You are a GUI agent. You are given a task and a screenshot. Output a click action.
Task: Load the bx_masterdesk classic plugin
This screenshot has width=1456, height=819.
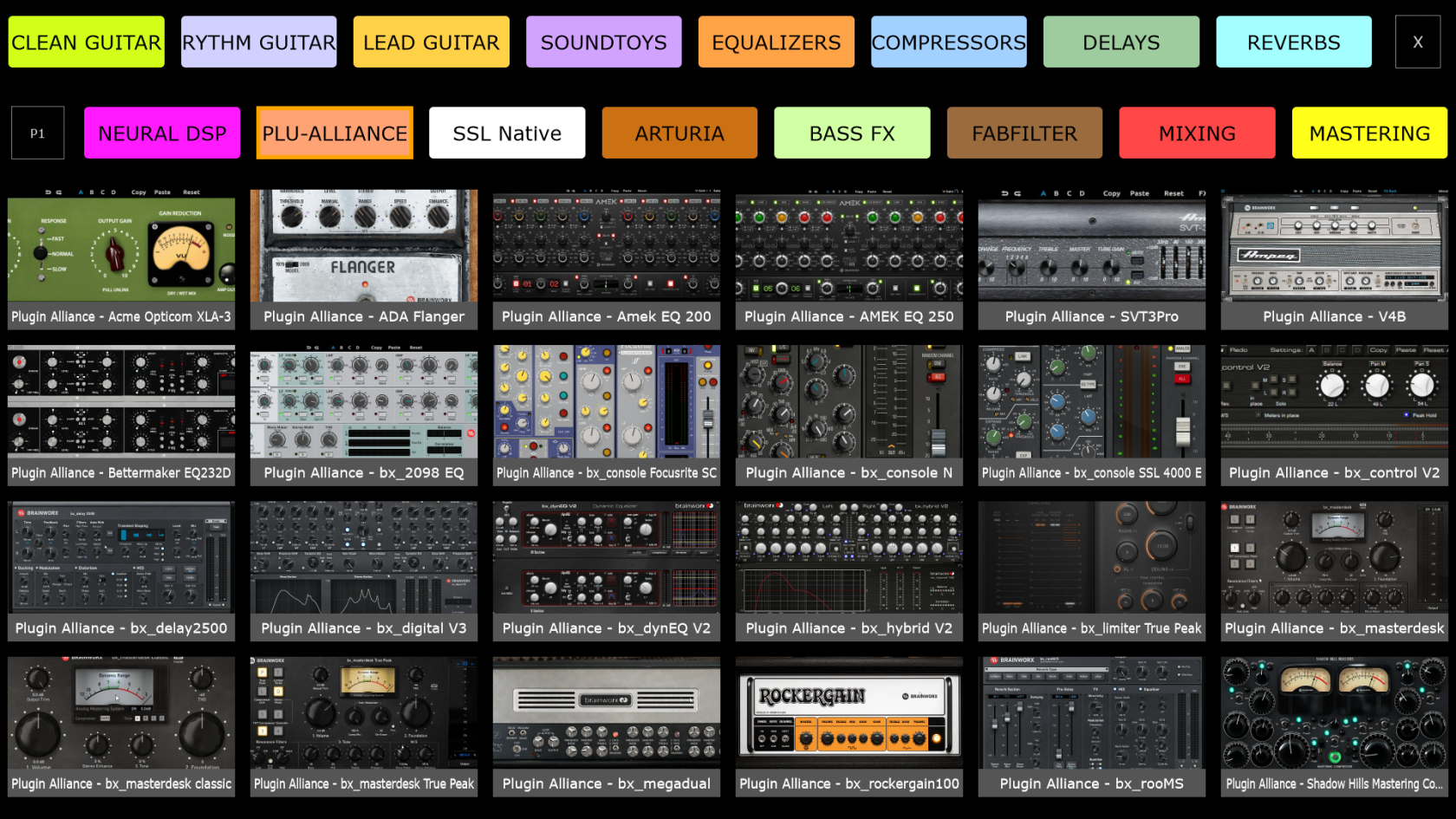click(x=121, y=726)
